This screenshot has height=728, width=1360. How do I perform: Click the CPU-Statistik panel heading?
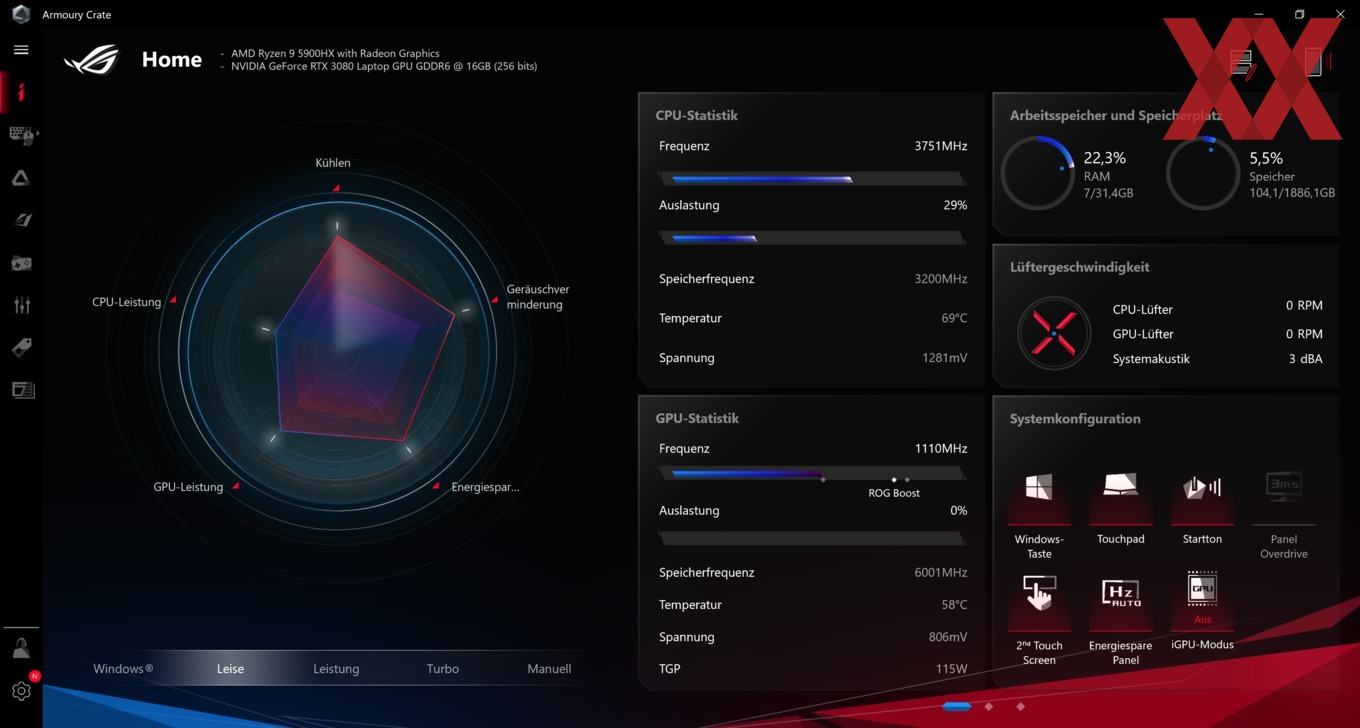[x=696, y=115]
